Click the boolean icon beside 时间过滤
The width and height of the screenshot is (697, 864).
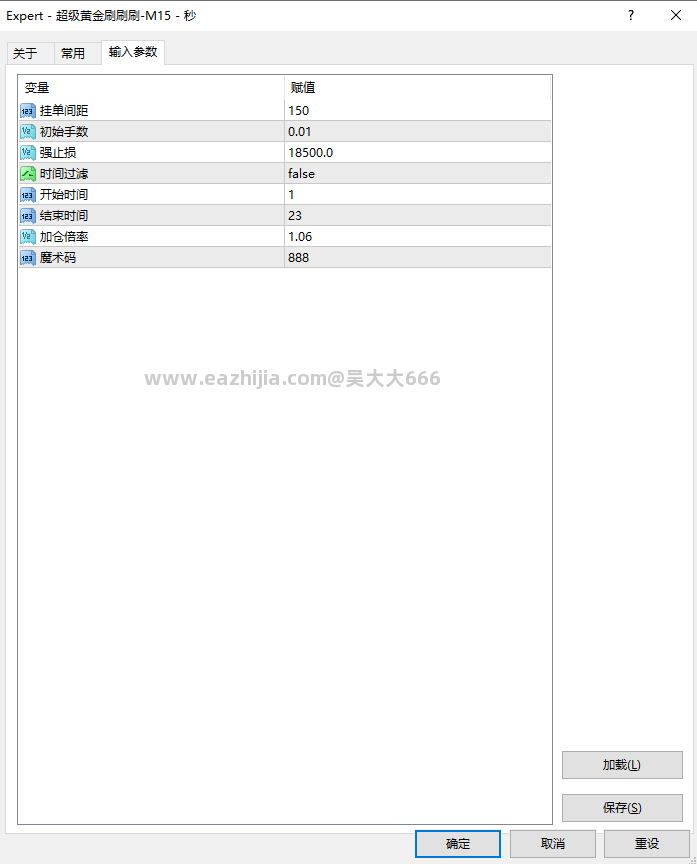tap(28, 174)
